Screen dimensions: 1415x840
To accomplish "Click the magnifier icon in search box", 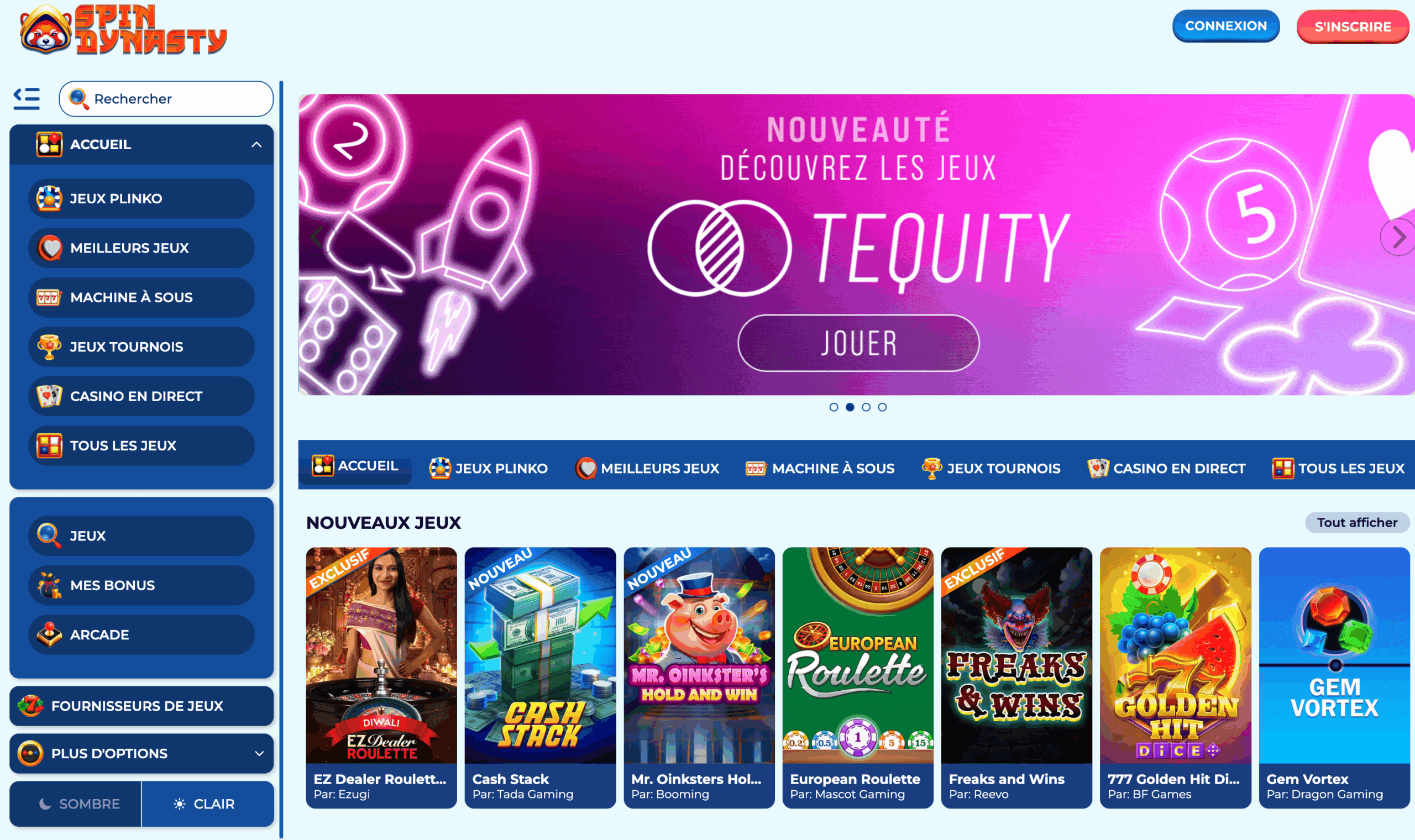I will (x=78, y=98).
